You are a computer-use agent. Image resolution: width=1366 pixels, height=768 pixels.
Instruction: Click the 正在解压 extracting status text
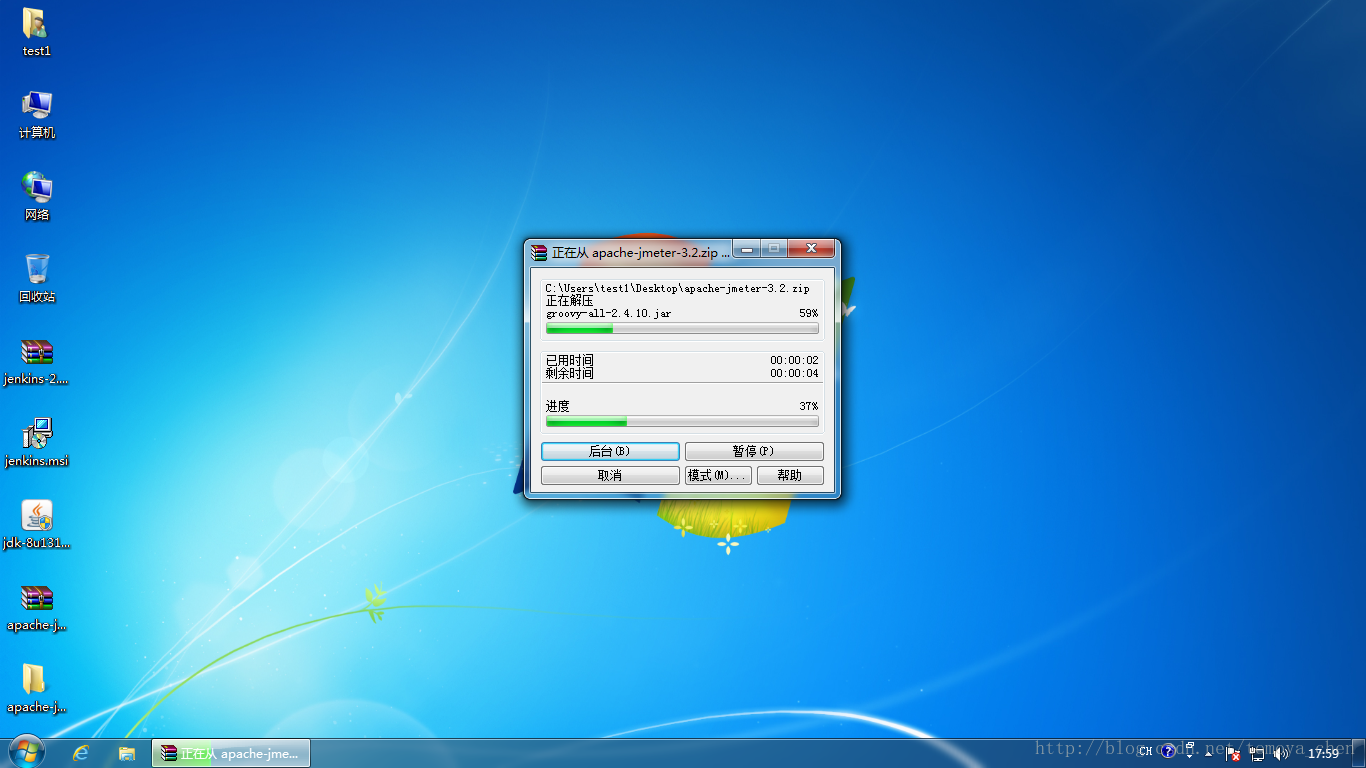[570, 300]
